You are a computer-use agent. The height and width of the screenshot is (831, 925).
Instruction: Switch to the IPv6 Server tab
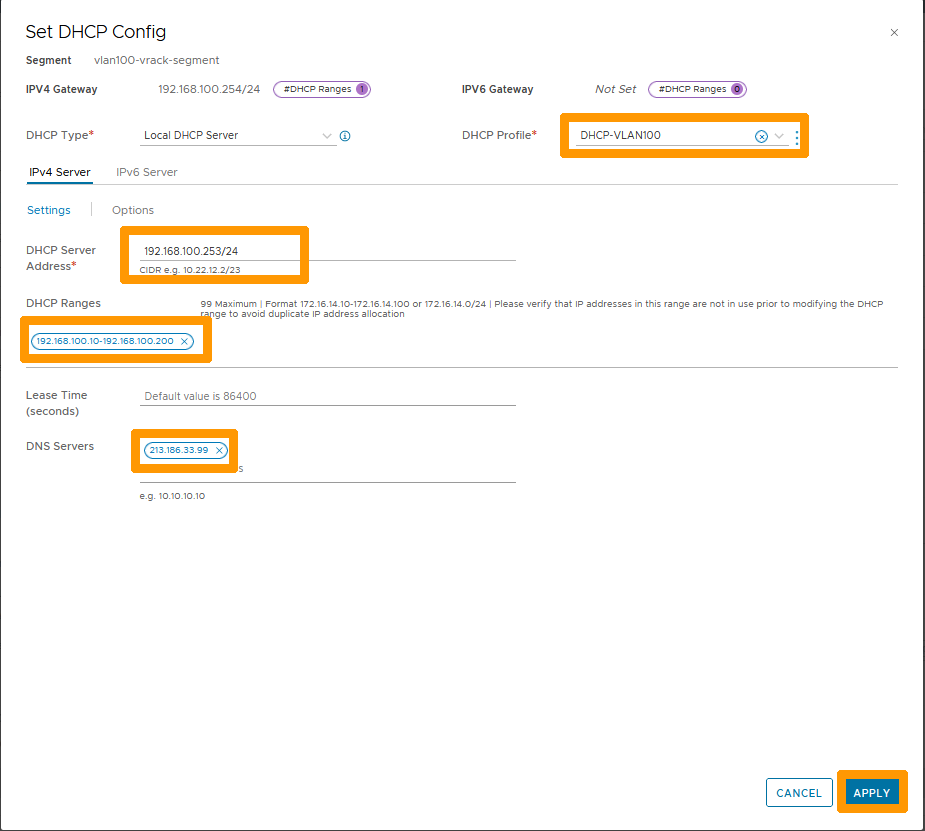[x=146, y=171]
